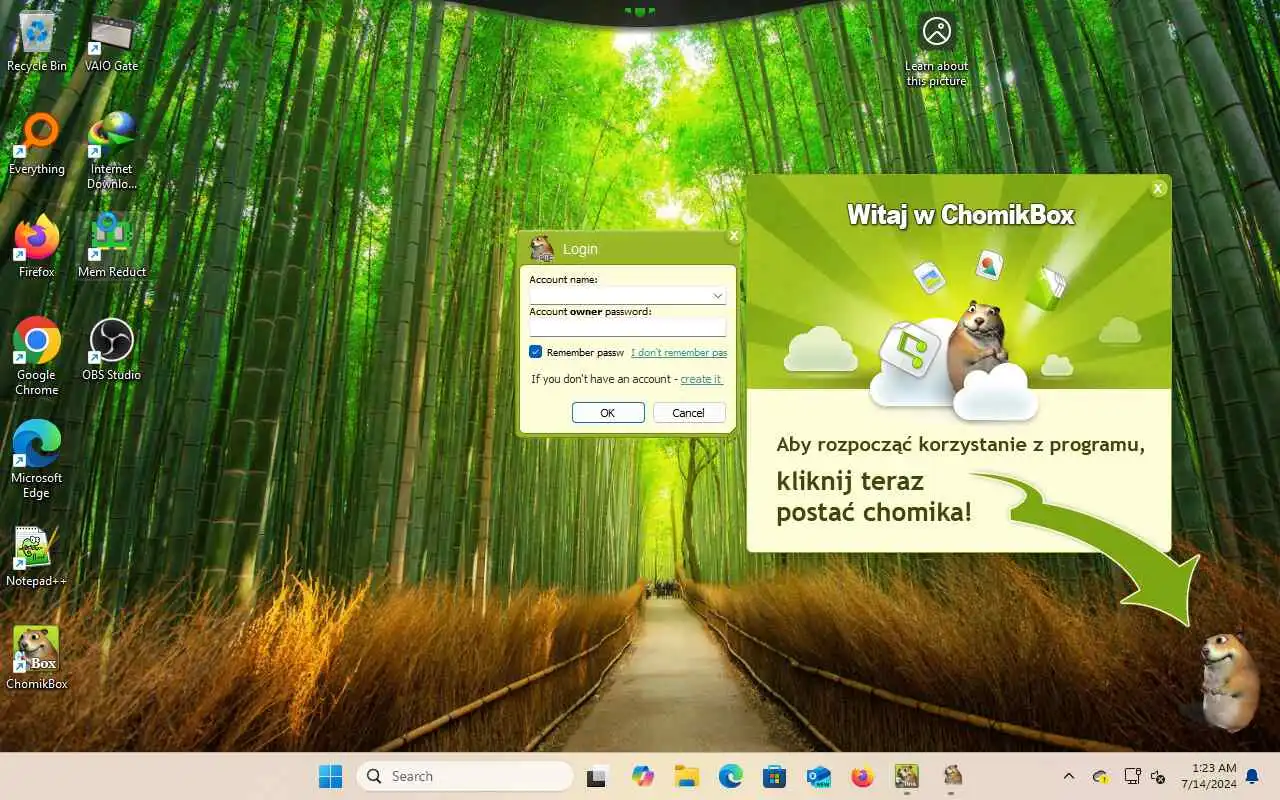1280x800 pixels.
Task: Click the 'Learn about this picture' icon
Action: tap(937, 50)
